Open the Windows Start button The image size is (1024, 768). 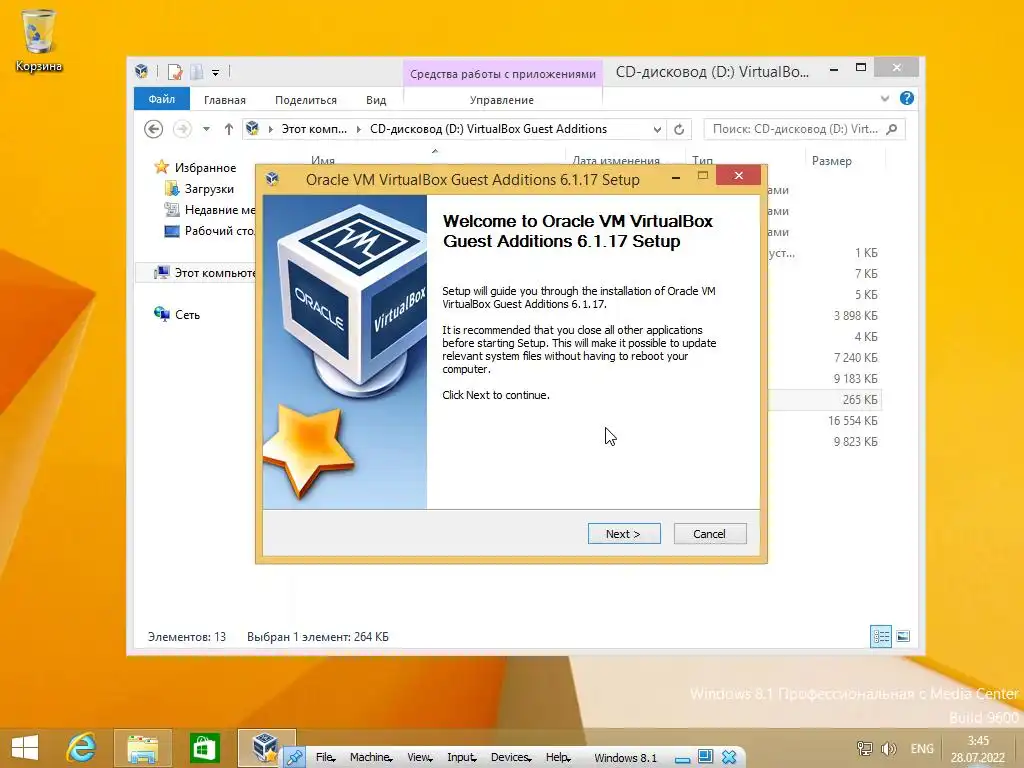(24, 748)
